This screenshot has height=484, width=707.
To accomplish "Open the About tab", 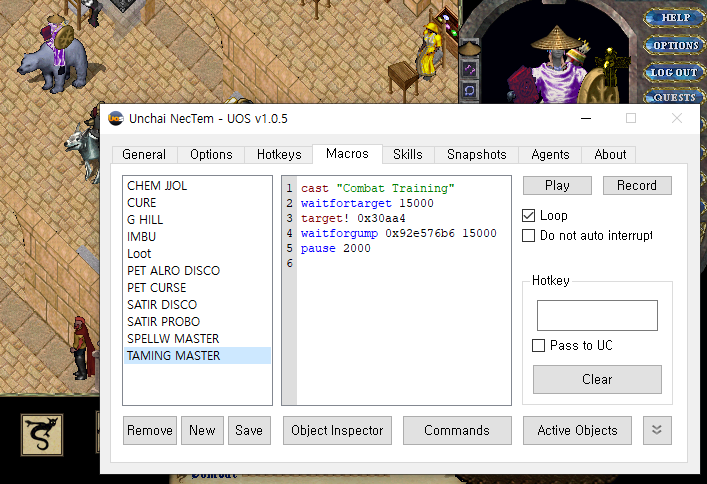I will (610, 154).
